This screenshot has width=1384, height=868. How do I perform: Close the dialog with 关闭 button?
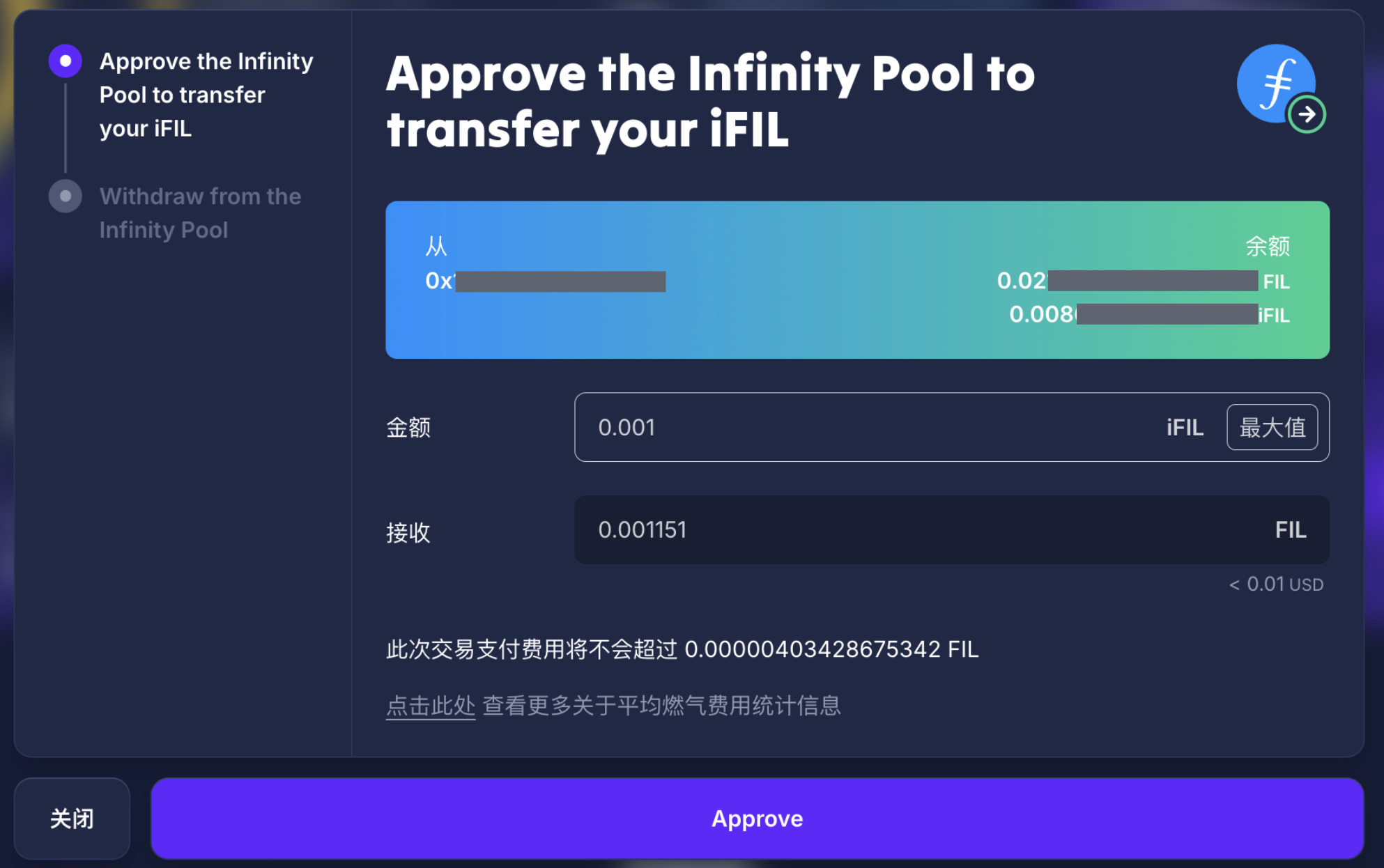72,819
